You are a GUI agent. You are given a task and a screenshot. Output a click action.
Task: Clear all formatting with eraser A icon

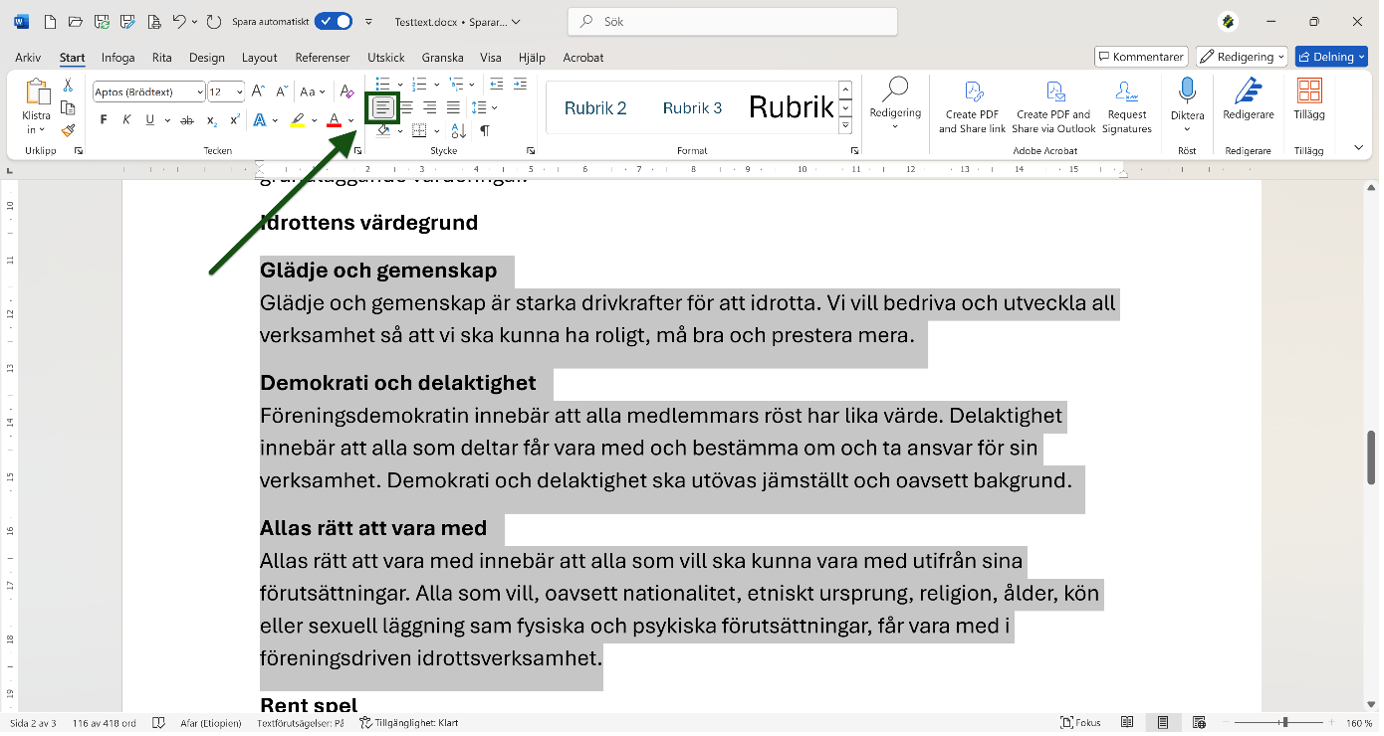(x=347, y=92)
